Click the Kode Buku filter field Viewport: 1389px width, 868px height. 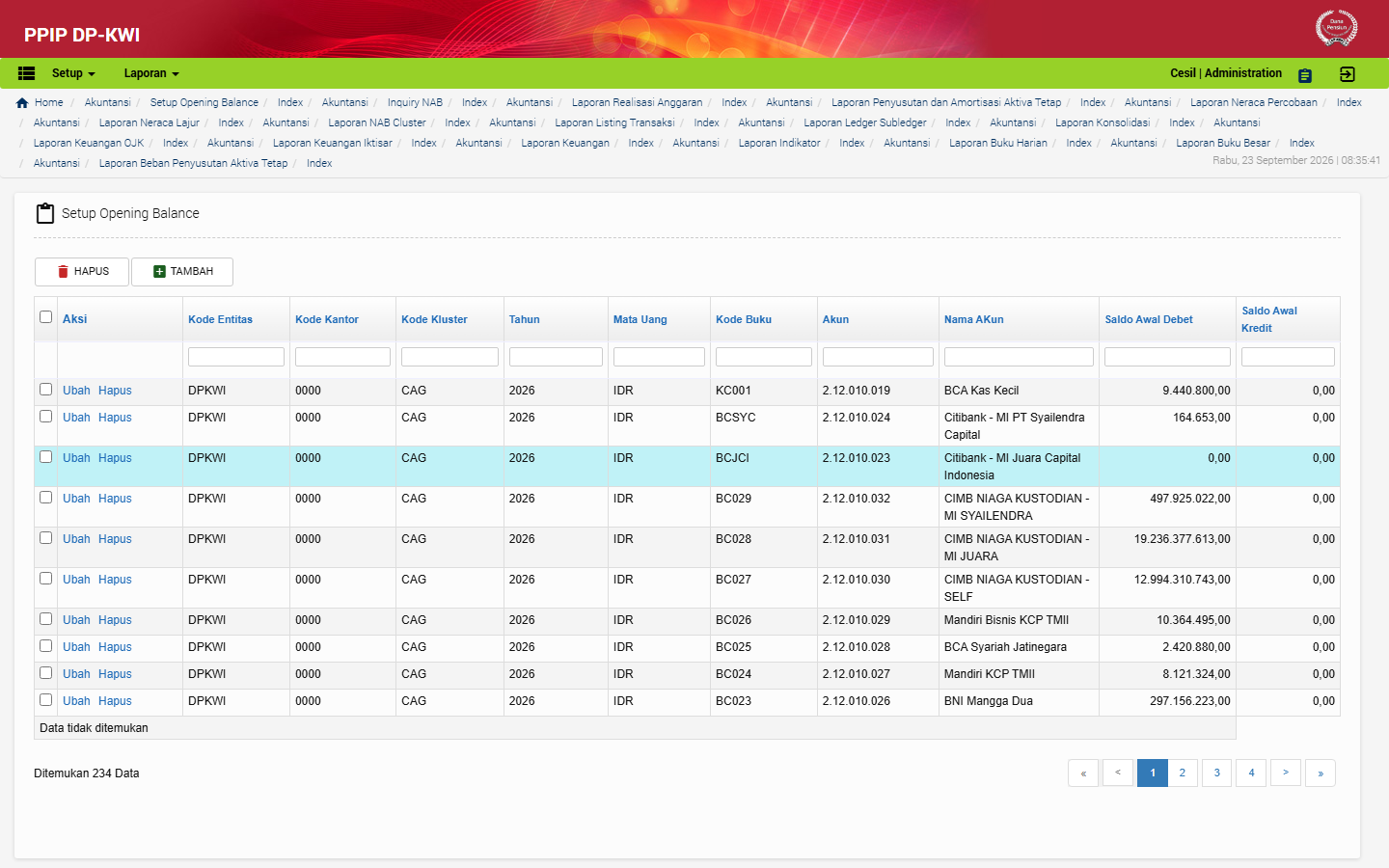tap(764, 357)
